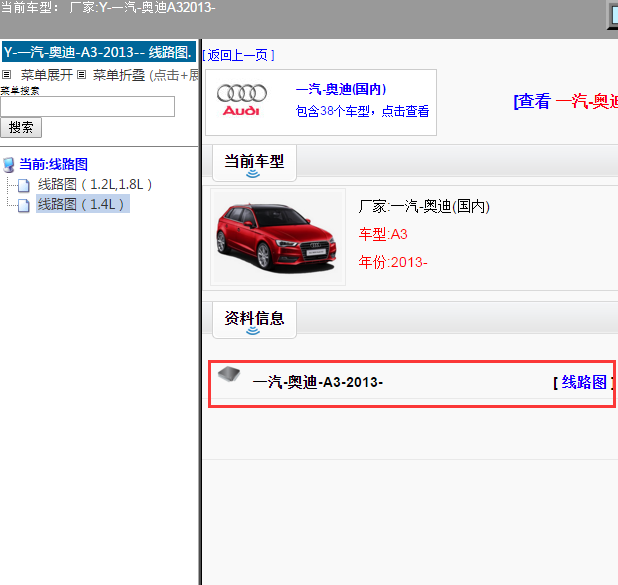Click the 当前车型 section tab
The width and height of the screenshot is (618, 585).
pyautogui.click(x=254, y=163)
